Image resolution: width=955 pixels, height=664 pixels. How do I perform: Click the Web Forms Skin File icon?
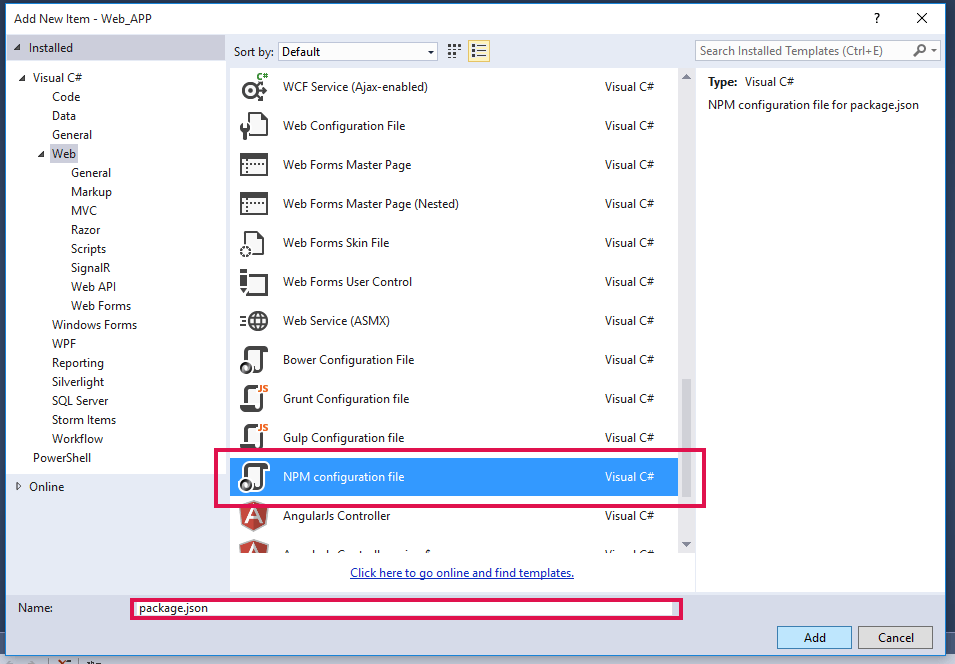(254, 243)
